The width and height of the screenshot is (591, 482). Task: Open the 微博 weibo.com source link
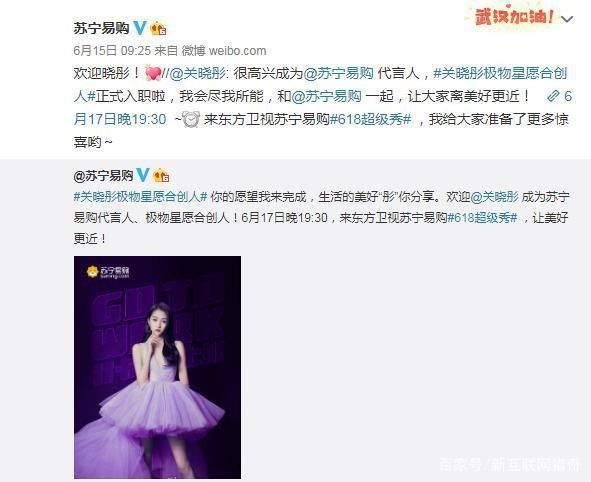coord(224,50)
